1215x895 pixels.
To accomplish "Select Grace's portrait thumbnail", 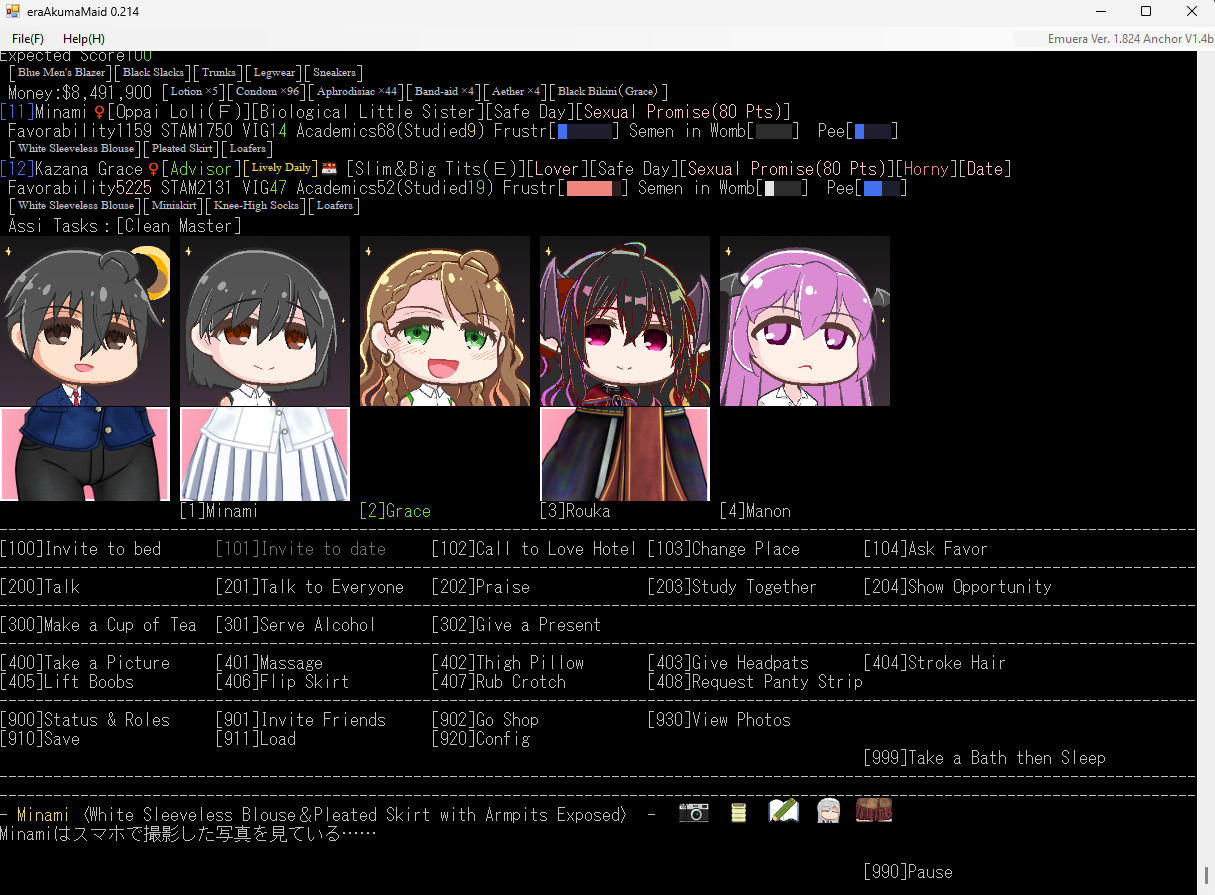I will pos(445,321).
